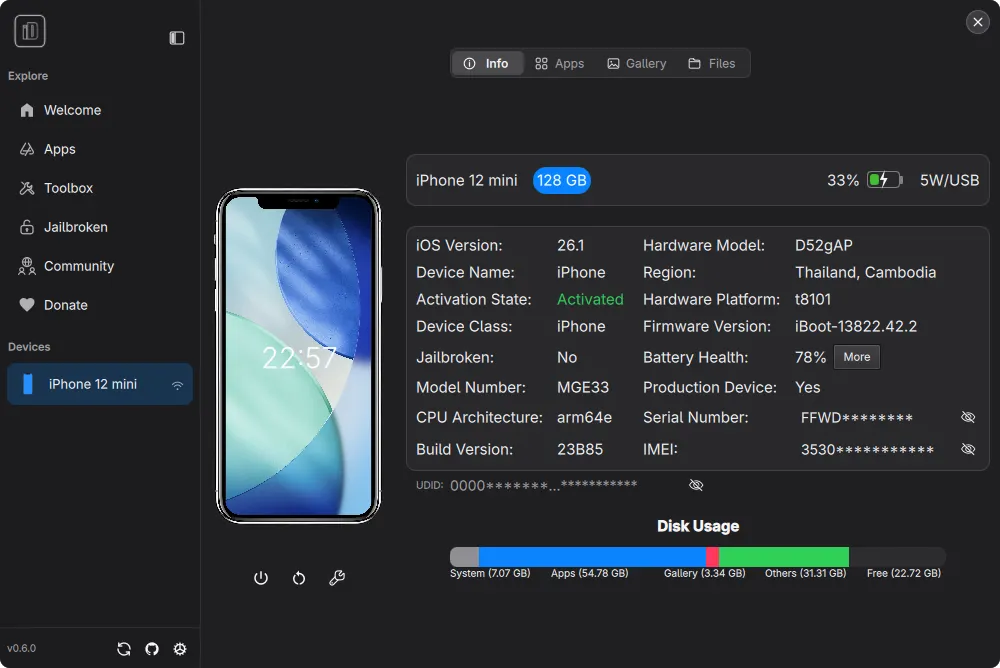The width and height of the screenshot is (1000, 668).
Task: Click the app logo icon
Action: 30,31
